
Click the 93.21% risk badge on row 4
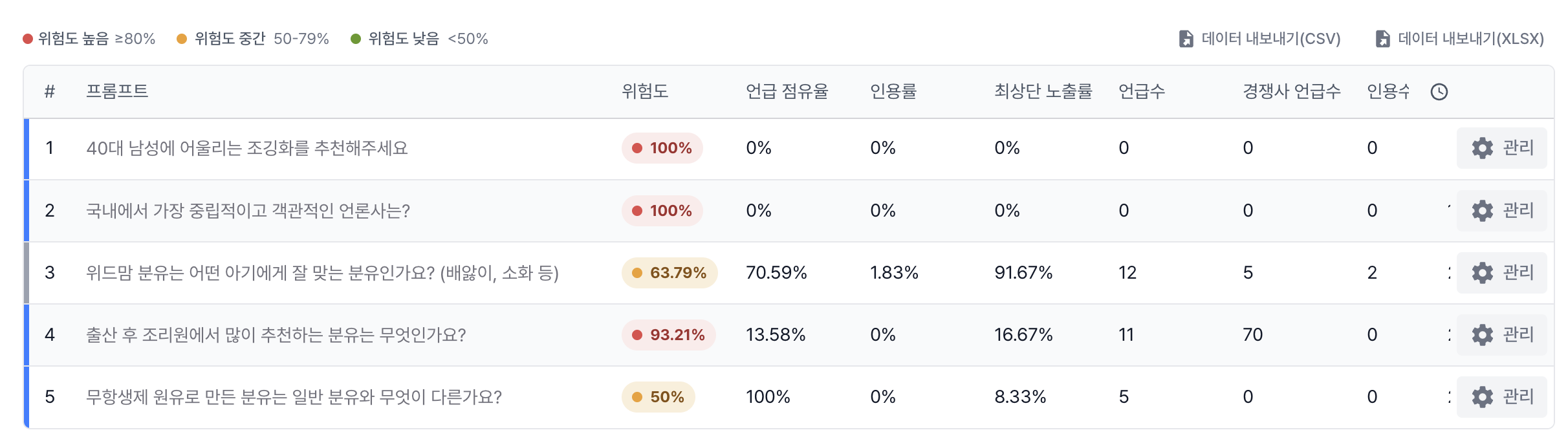[668, 335]
